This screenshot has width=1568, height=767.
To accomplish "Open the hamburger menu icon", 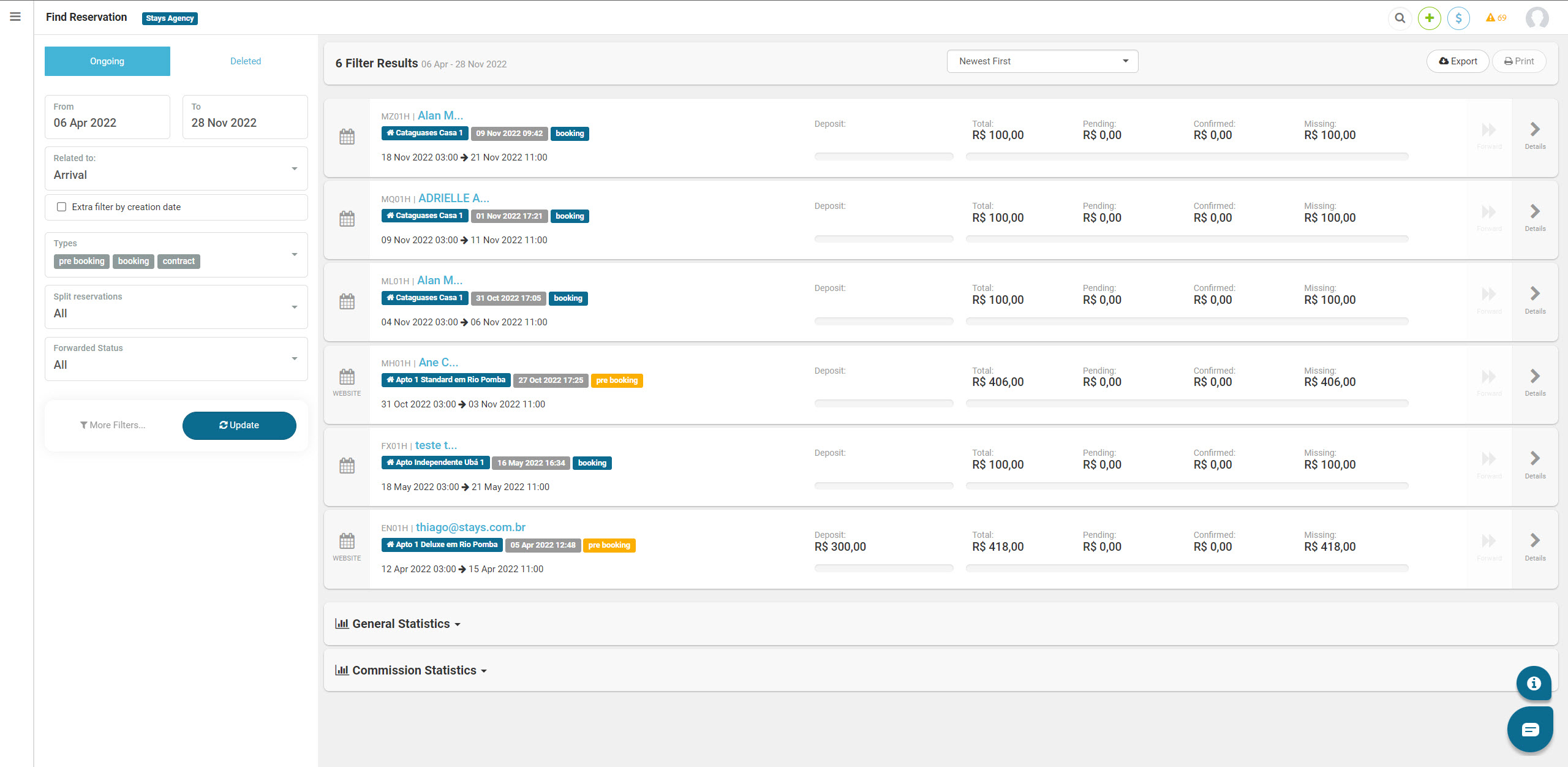I will coord(15,17).
